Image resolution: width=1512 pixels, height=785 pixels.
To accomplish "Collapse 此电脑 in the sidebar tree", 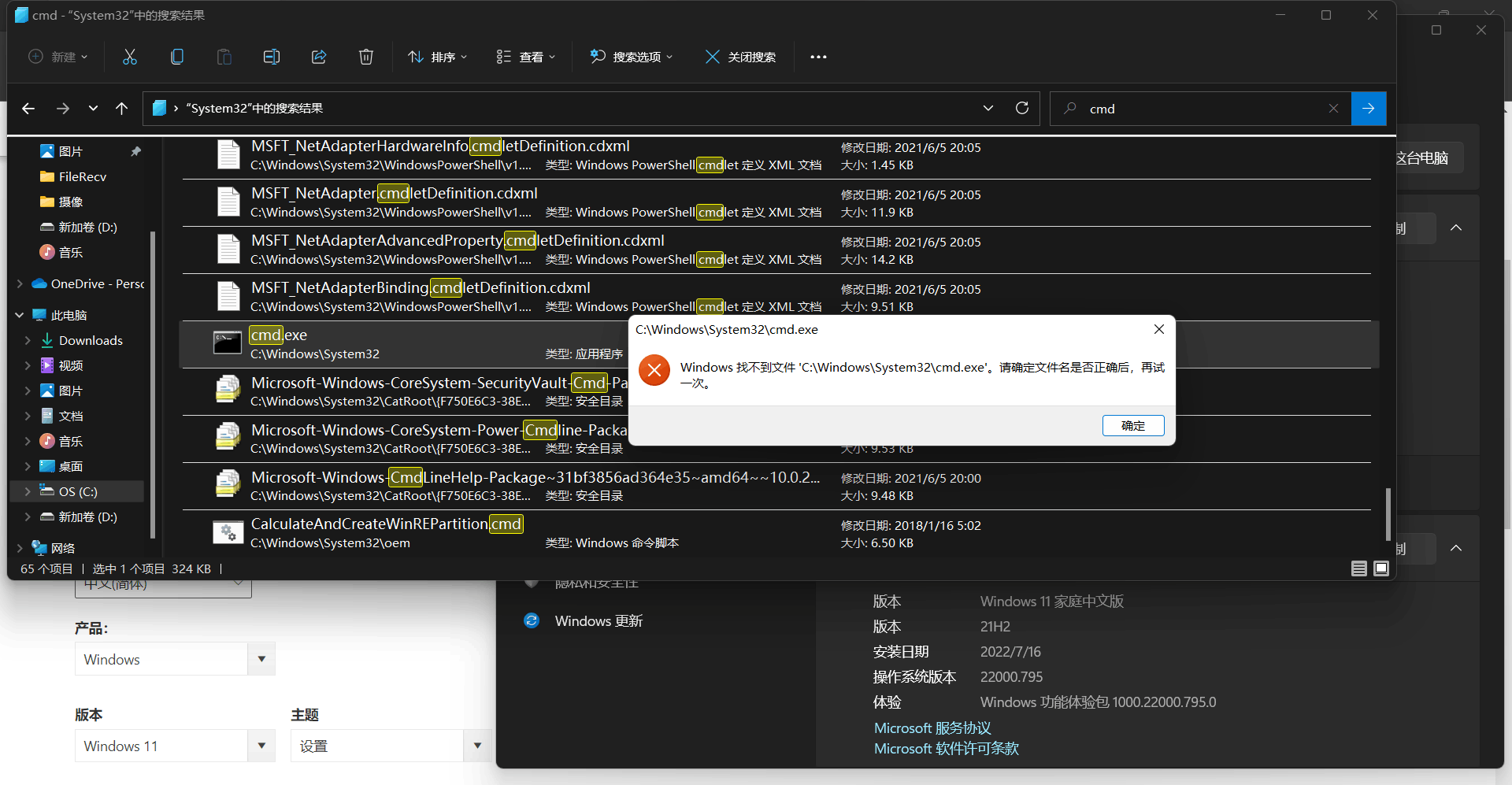I will click(20, 314).
